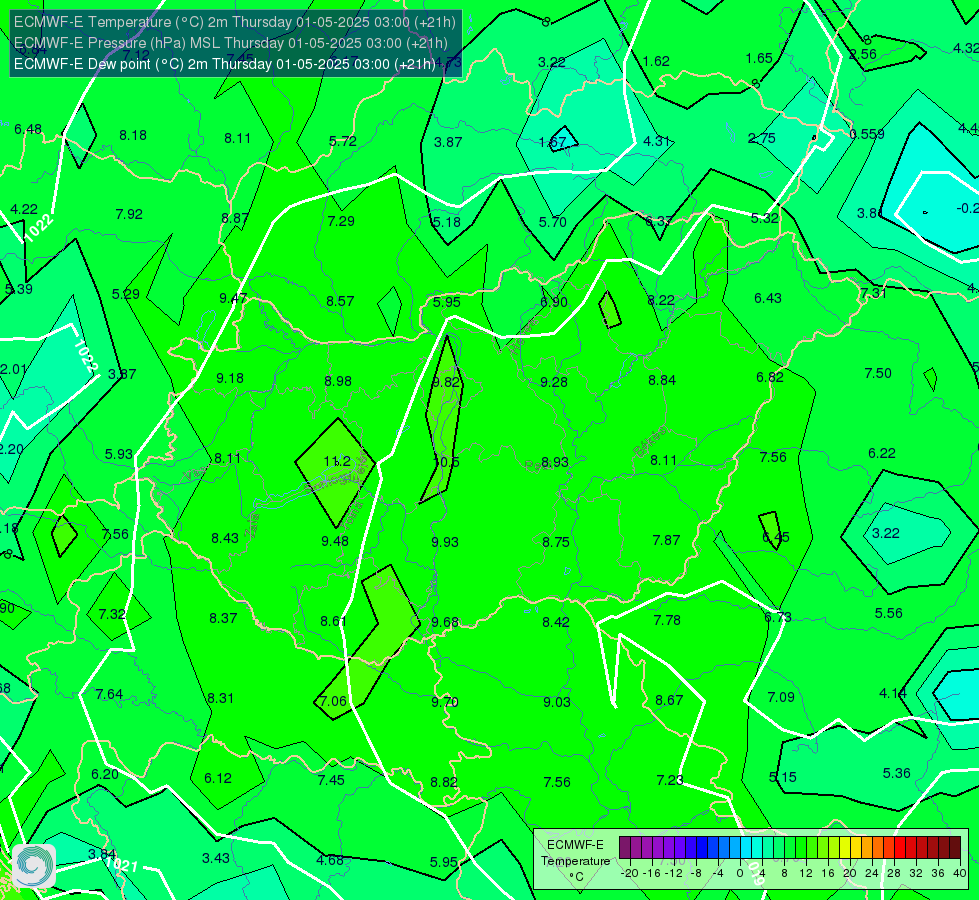This screenshot has width=979, height=900.
Task: Click the 10.5 temperature value
Action: [446, 462]
